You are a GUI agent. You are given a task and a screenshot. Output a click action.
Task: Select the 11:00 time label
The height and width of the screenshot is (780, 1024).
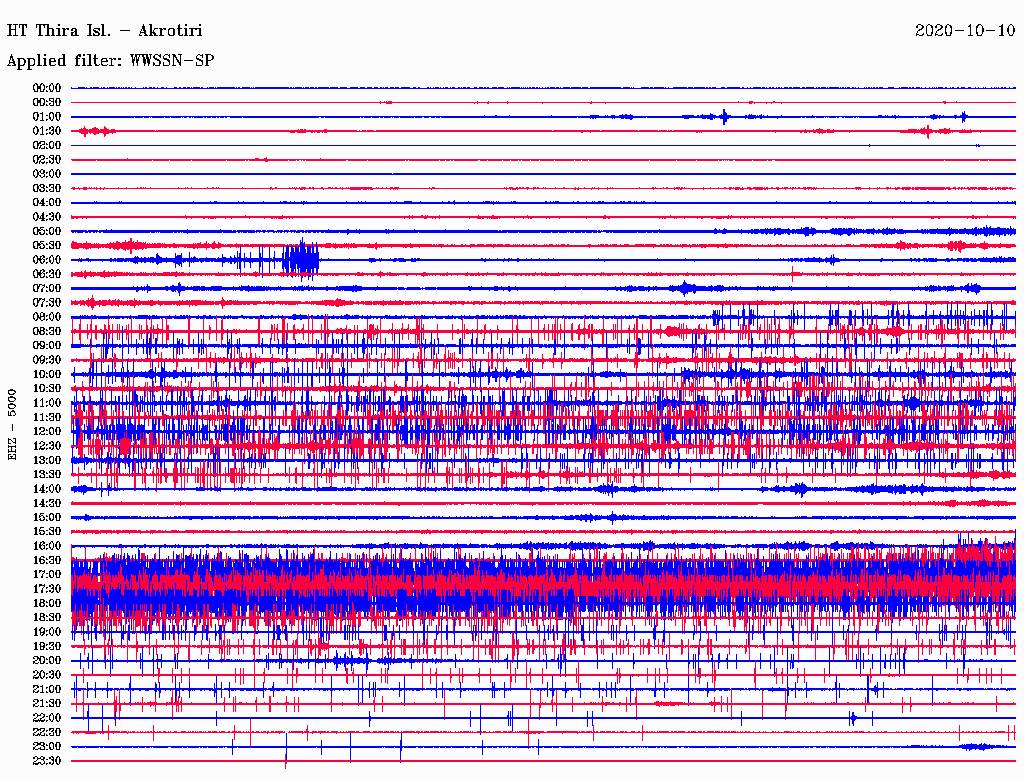(x=46, y=403)
